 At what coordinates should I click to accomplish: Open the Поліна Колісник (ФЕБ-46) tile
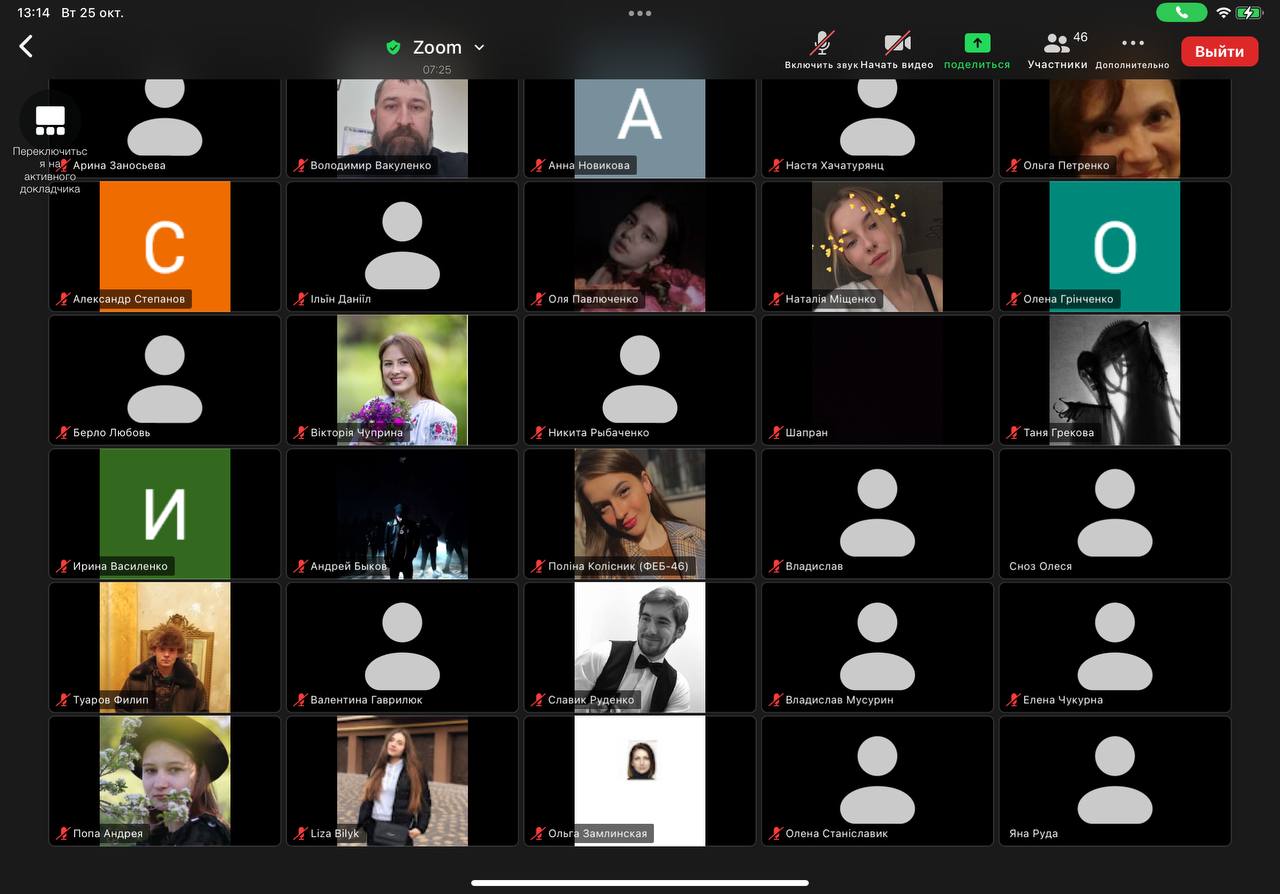click(640, 512)
